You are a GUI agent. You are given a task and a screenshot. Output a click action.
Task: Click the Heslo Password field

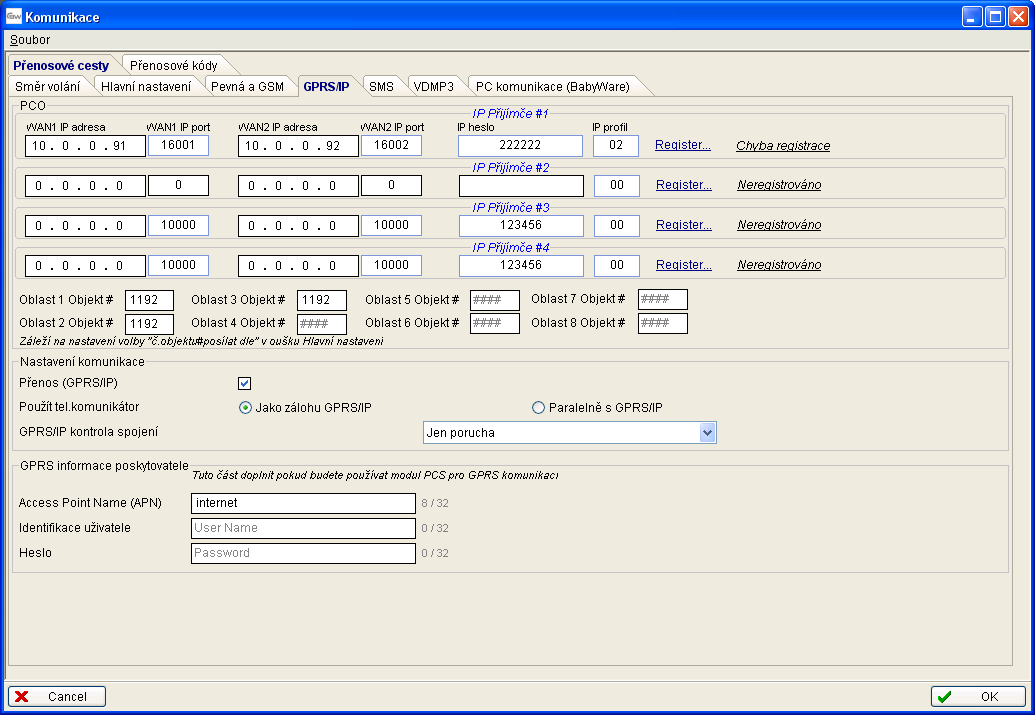(x=303, y=553)
